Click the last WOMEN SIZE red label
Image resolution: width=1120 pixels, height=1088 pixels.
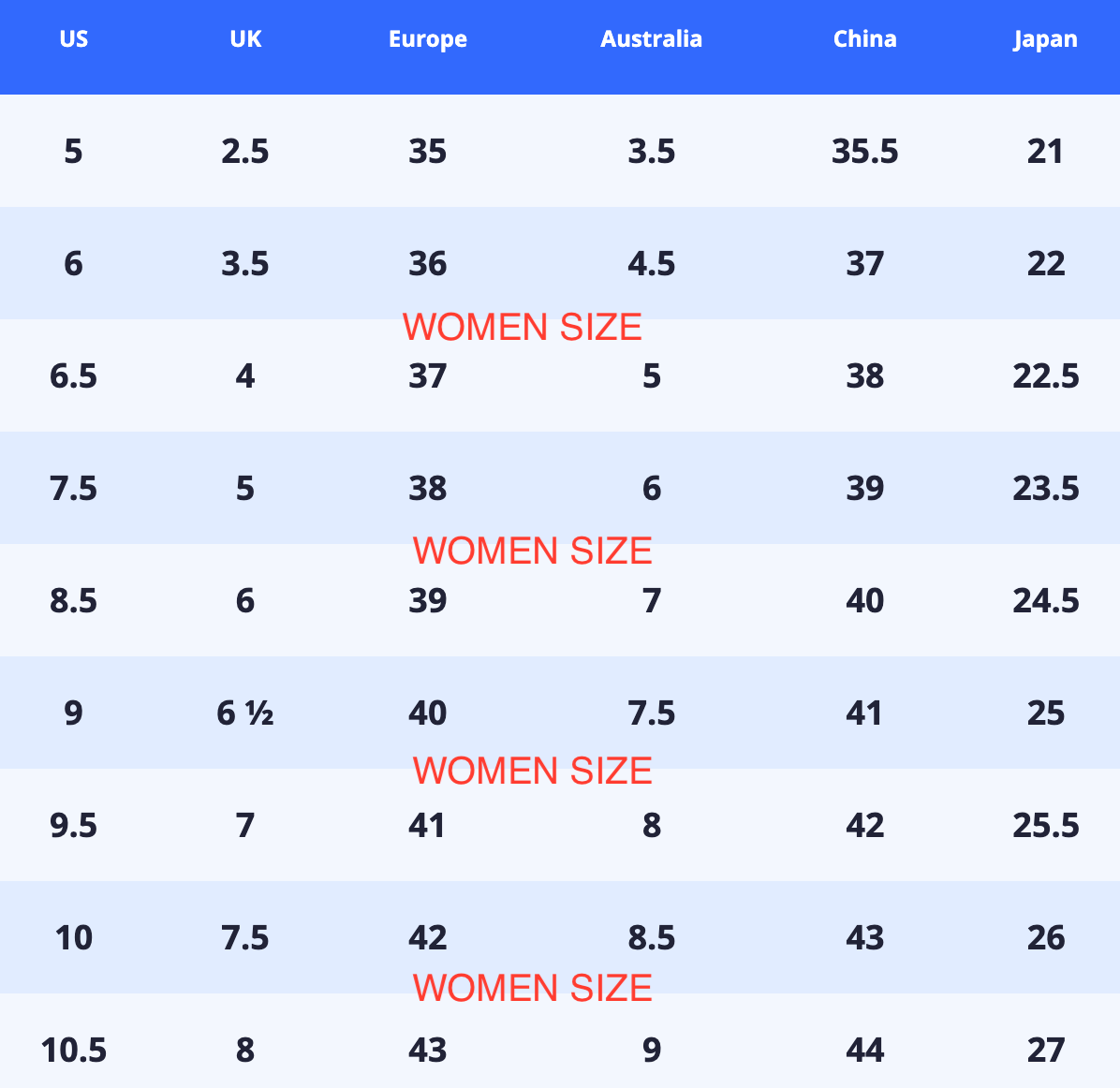(532, 988)
